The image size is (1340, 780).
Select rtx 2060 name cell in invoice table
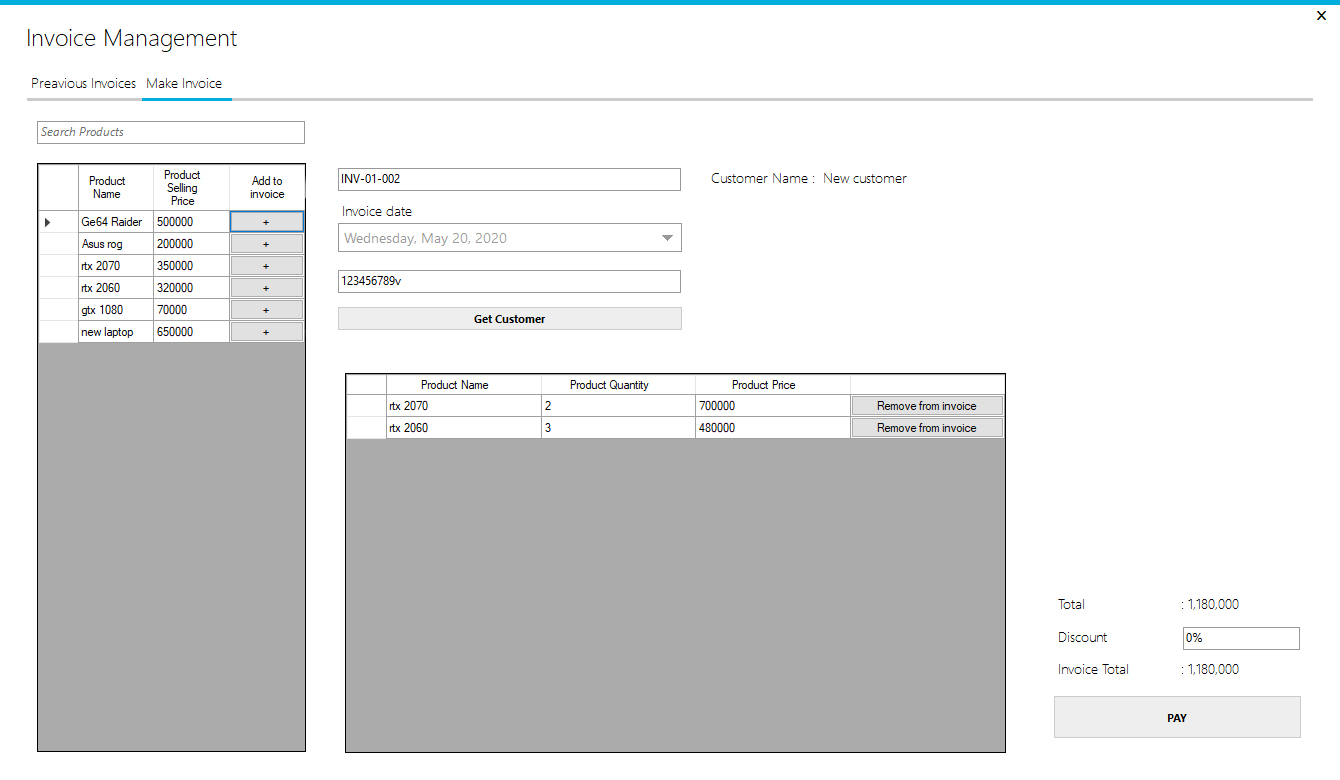[x=464, y=428]
